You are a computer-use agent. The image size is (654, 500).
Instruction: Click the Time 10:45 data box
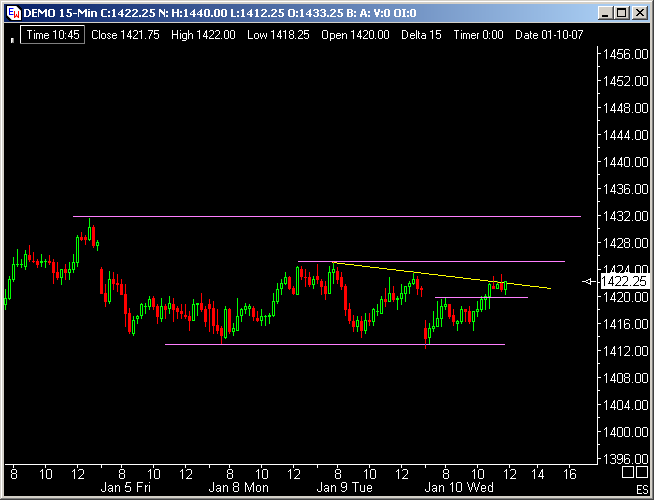[x=53, y=35]
